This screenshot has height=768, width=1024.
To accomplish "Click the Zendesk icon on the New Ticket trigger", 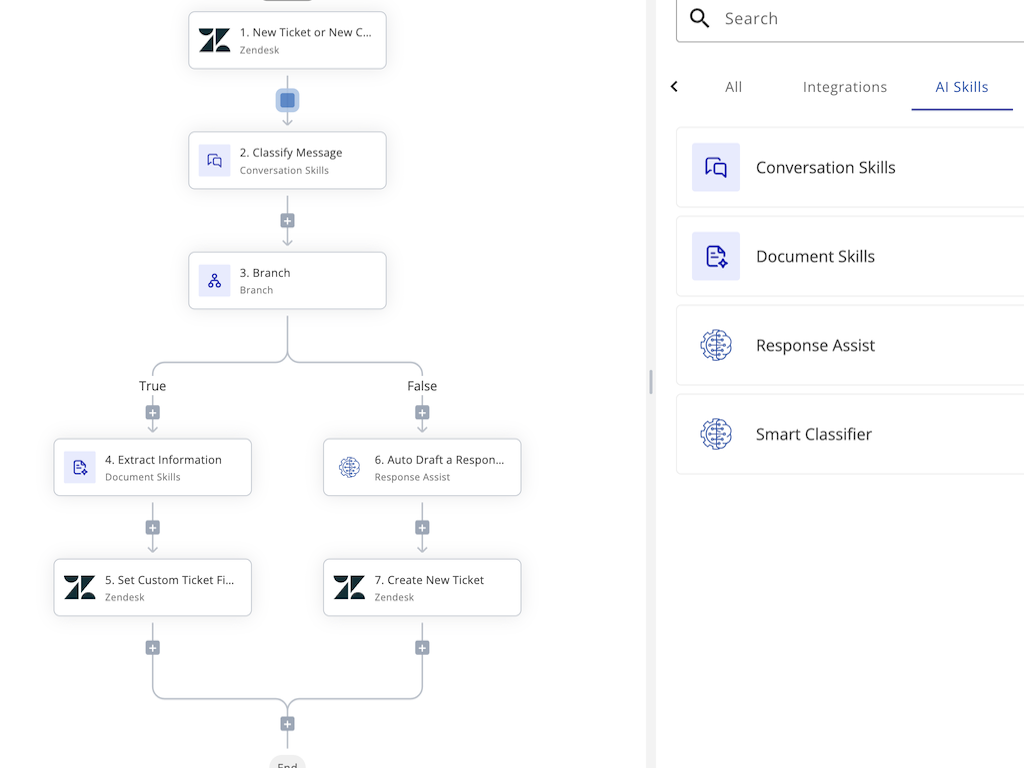I will point(213,40).
